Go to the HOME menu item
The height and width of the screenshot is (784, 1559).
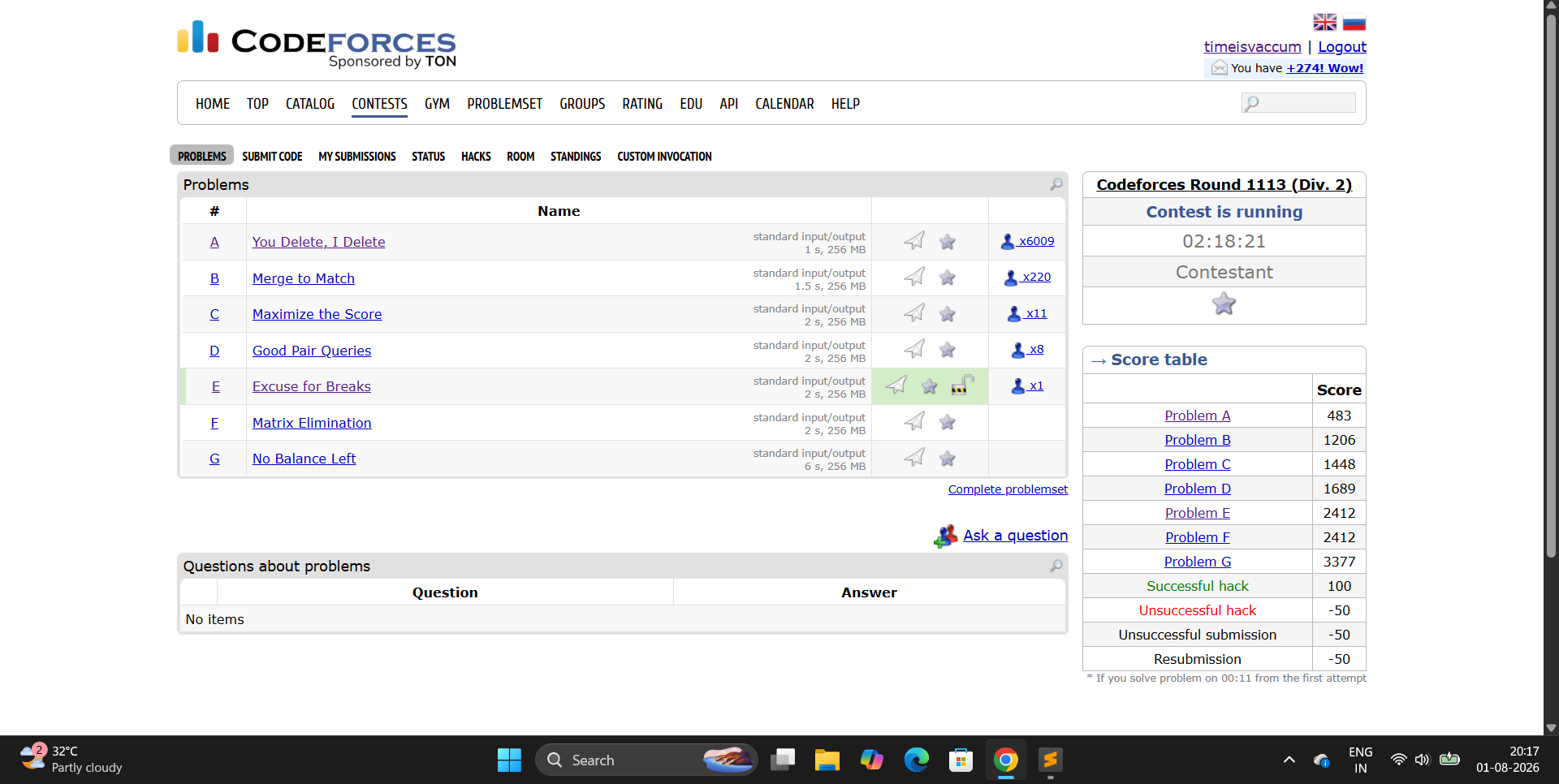[213, 104]
